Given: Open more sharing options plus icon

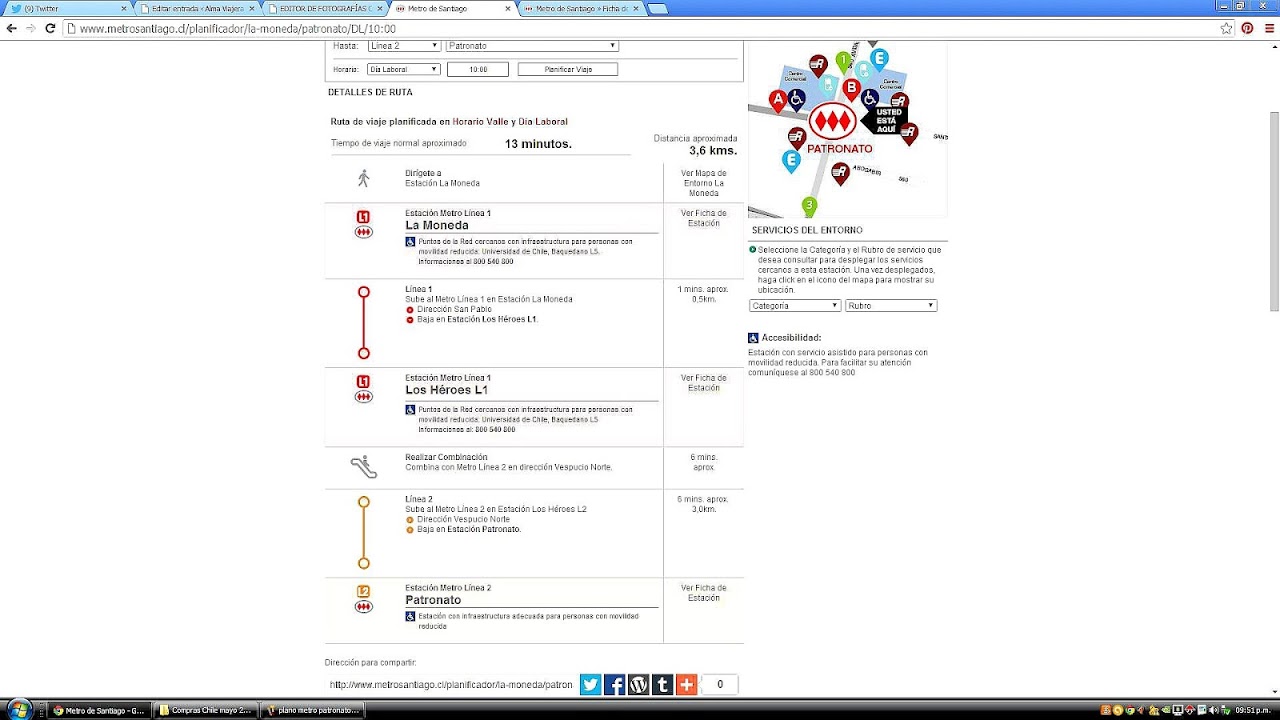Looking at the screenshot, I should pyautogui.click(x=686, y=685).
